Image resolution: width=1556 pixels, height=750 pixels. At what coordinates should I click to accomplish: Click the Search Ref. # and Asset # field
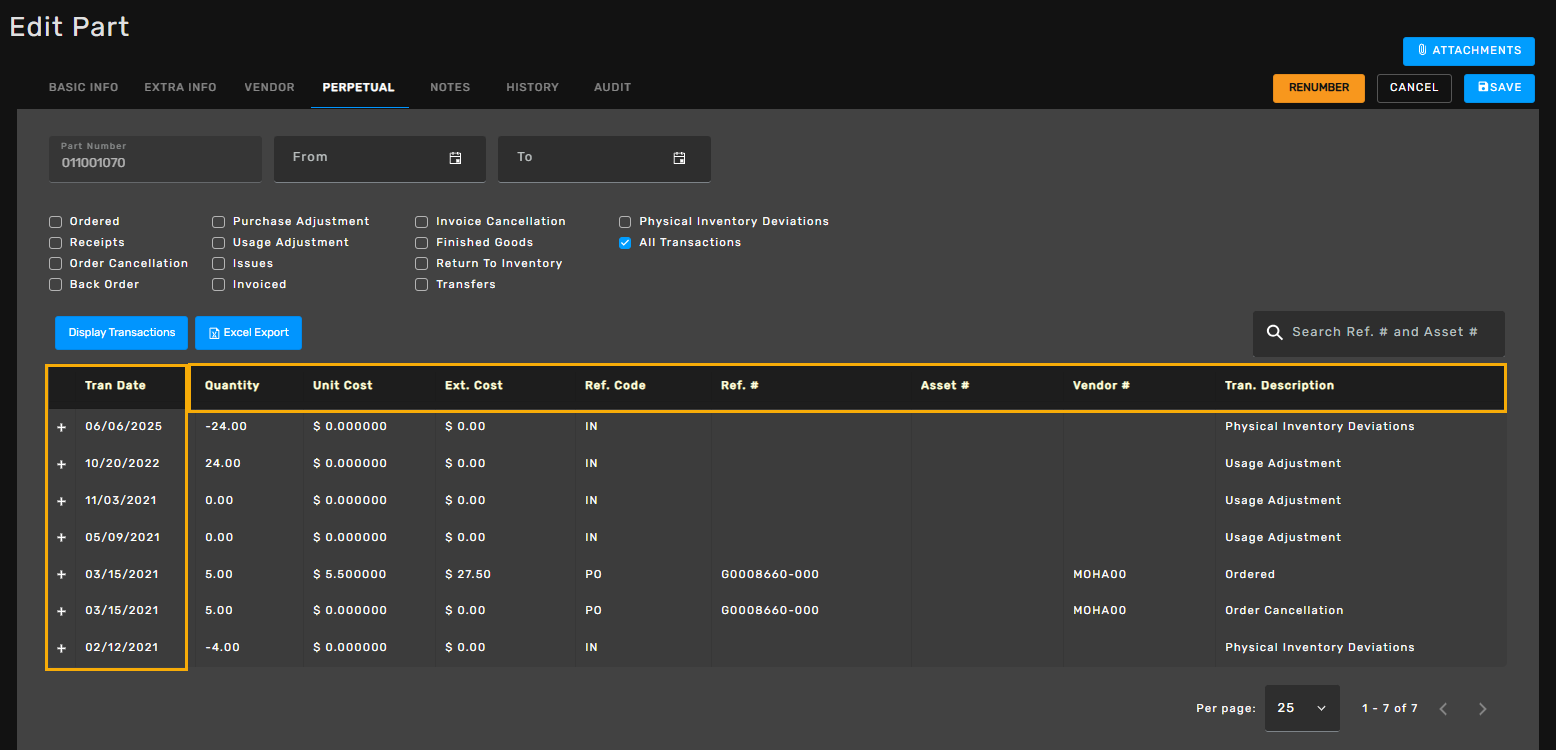click(x=1379, y=333)
